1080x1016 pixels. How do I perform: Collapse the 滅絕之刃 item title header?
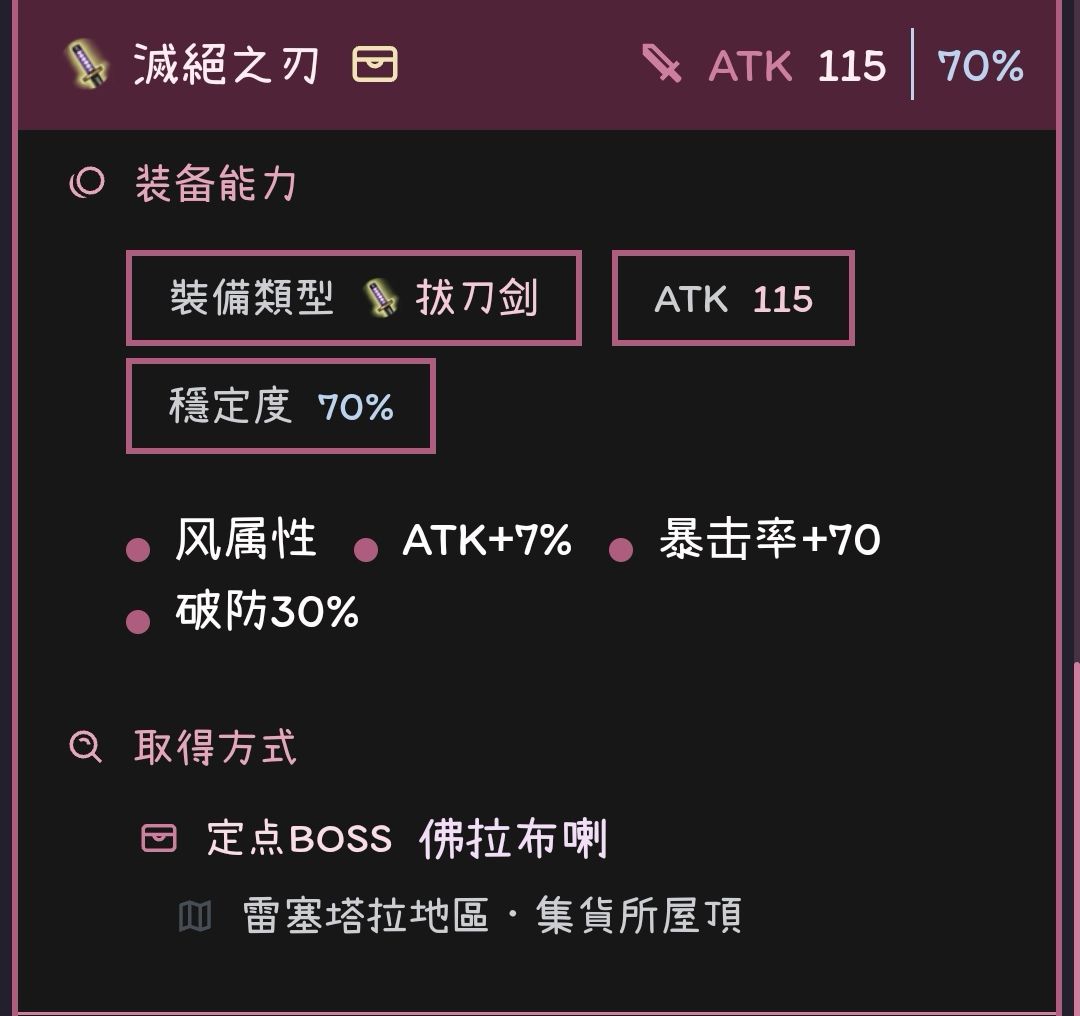click(227, 65)
